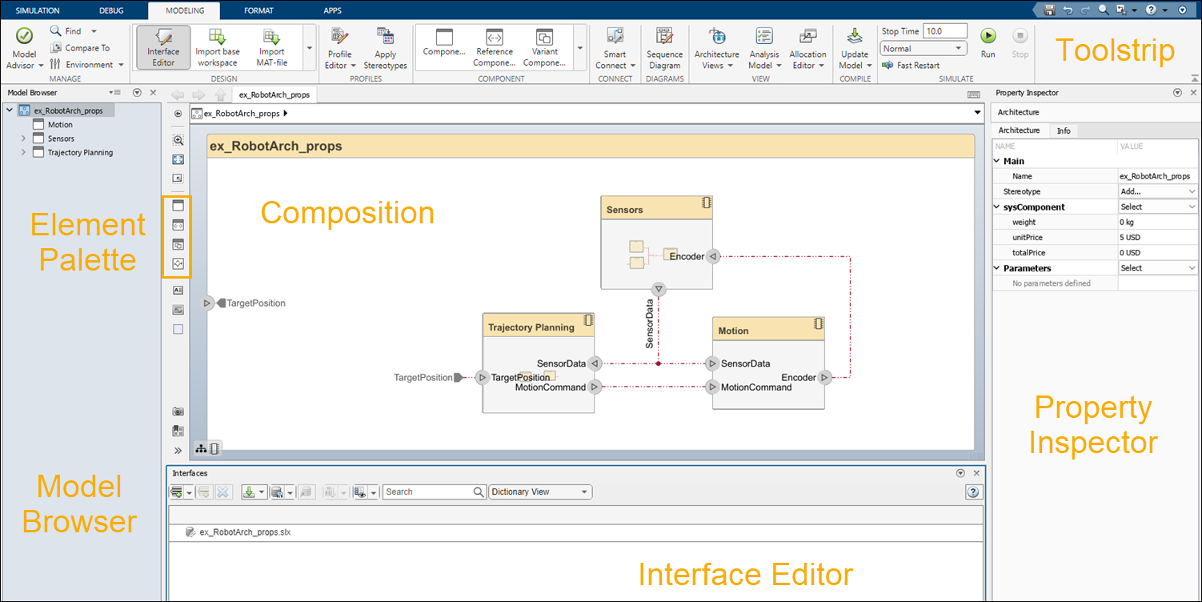The height and width of the screenshot is (602, 1202).
Task: Open the Analysis Model tool
Action: (x=764, y=48)
